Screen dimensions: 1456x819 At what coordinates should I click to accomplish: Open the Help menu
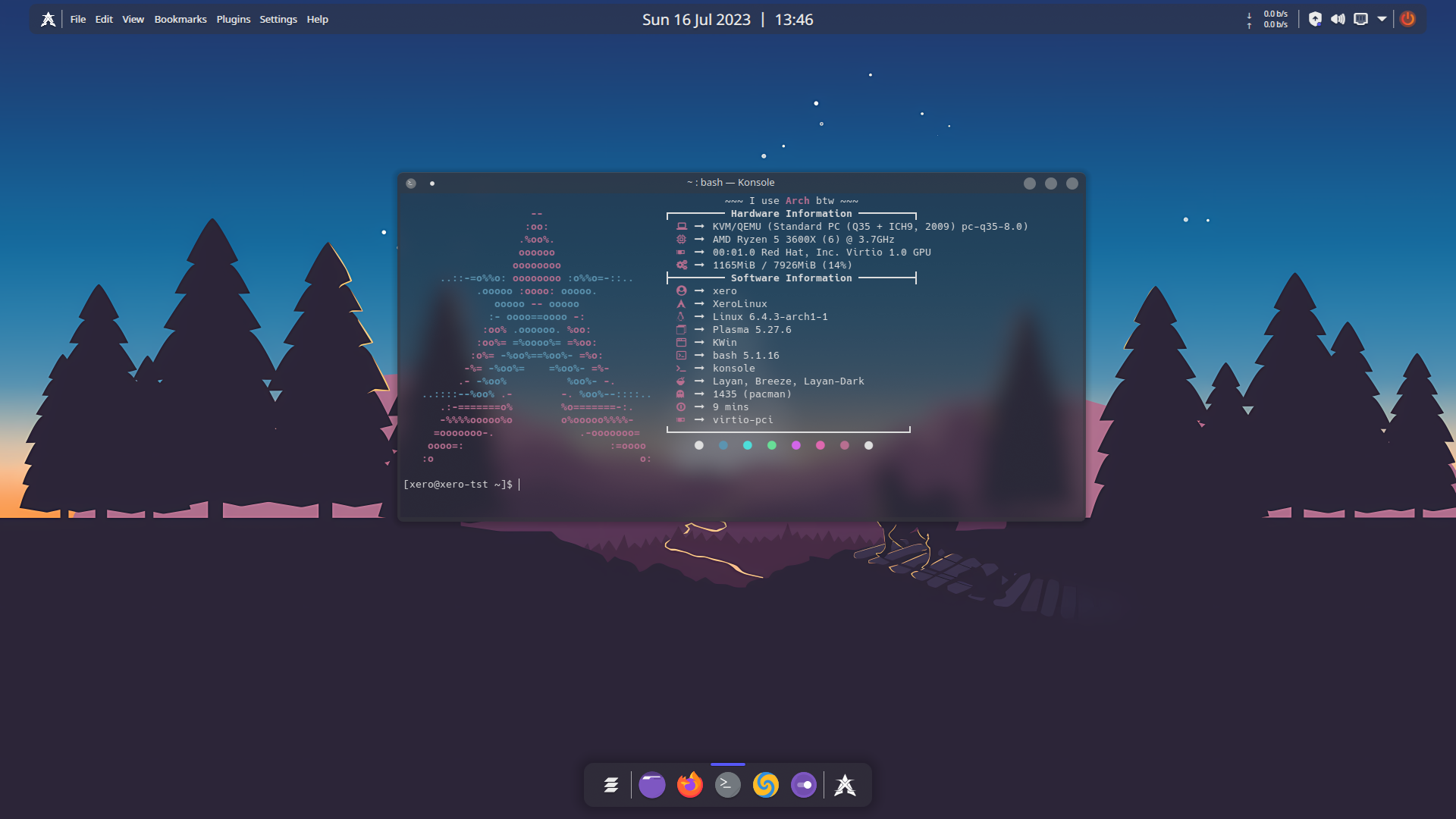tap(318, 19)
